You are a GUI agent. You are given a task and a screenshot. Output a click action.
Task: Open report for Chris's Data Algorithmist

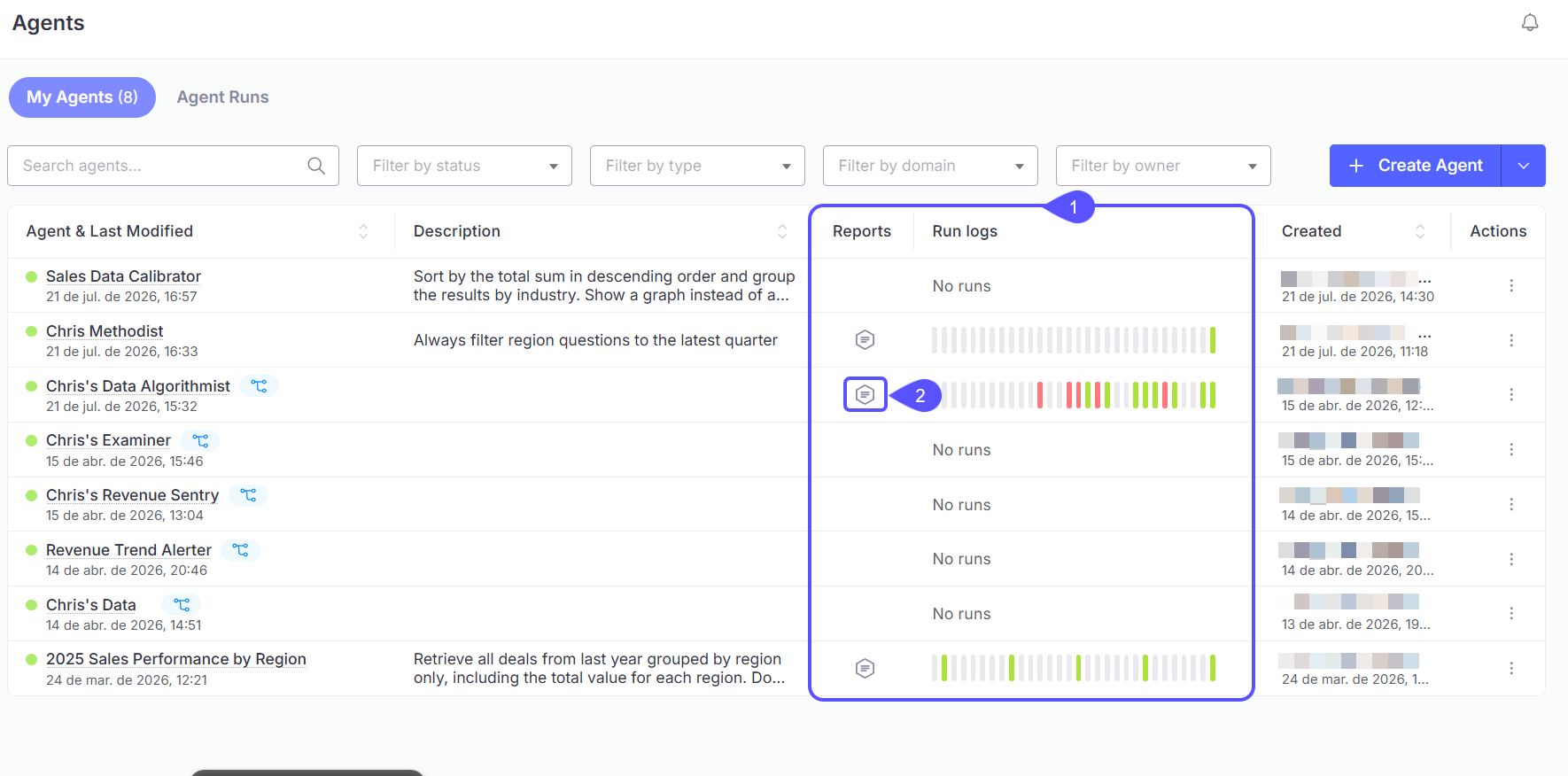pyautogui.click(x=866, y=394)
